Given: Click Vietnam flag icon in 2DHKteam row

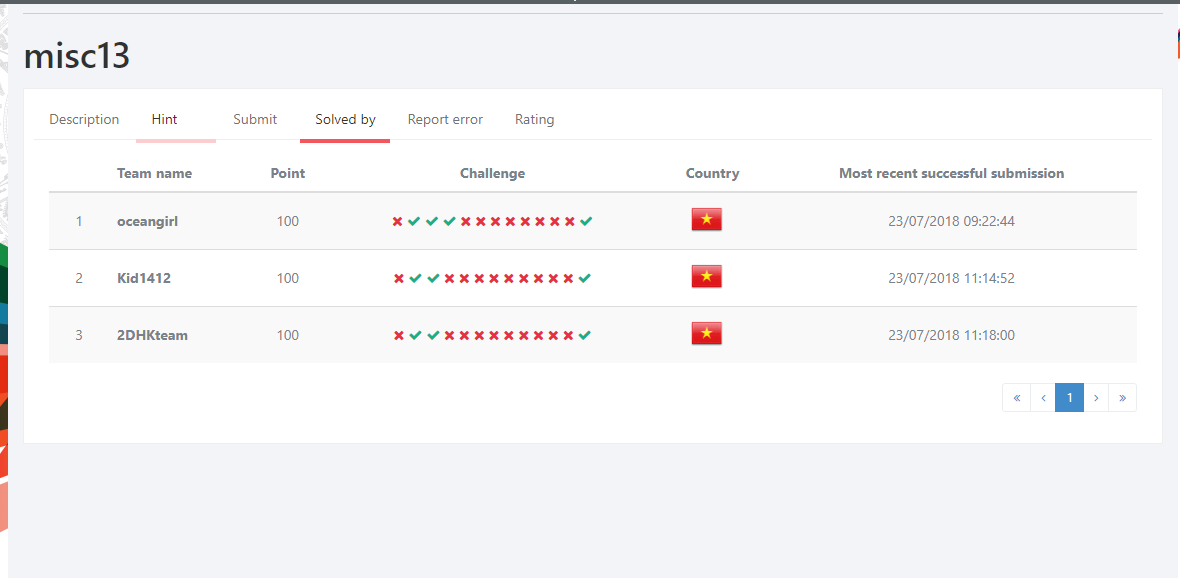Looking at the screenshot, I should point(706,334).
